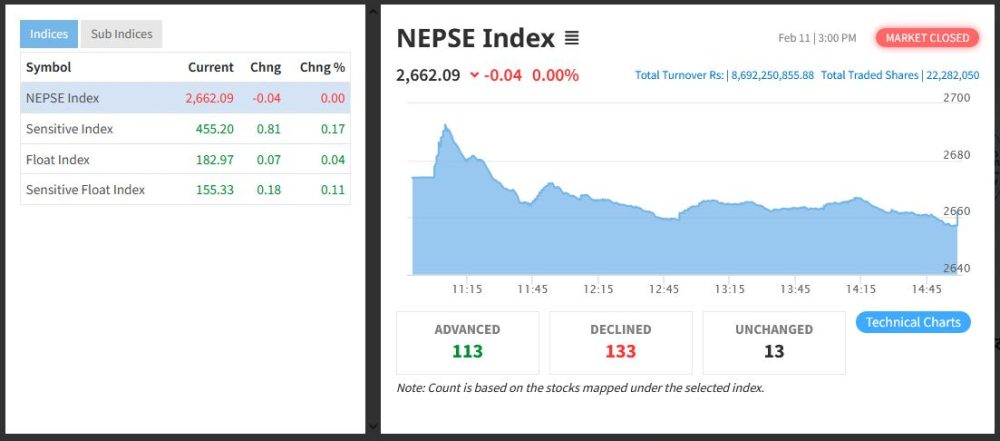Sort table by Chng % column header
Viewport: 1000px width, 441px height.
pos(322,67)
